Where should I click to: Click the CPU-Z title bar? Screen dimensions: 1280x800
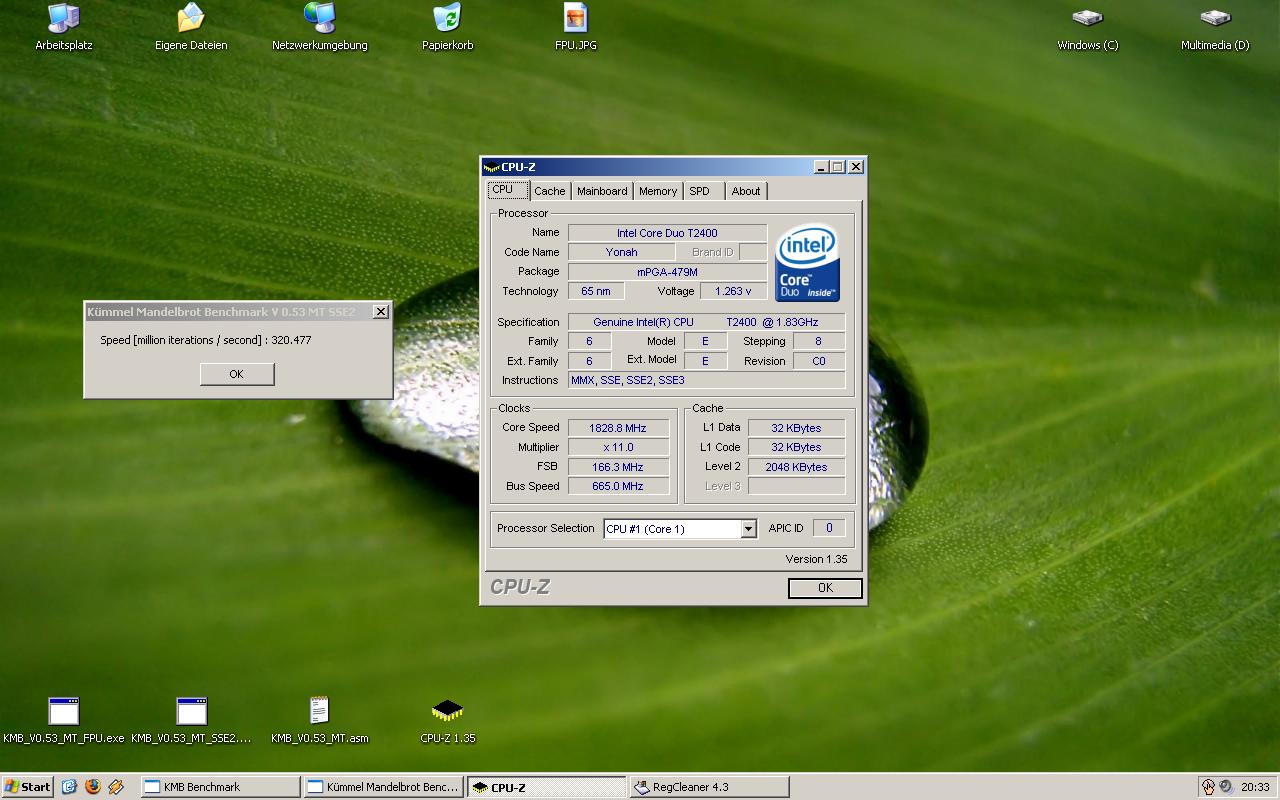pos(673,167)
